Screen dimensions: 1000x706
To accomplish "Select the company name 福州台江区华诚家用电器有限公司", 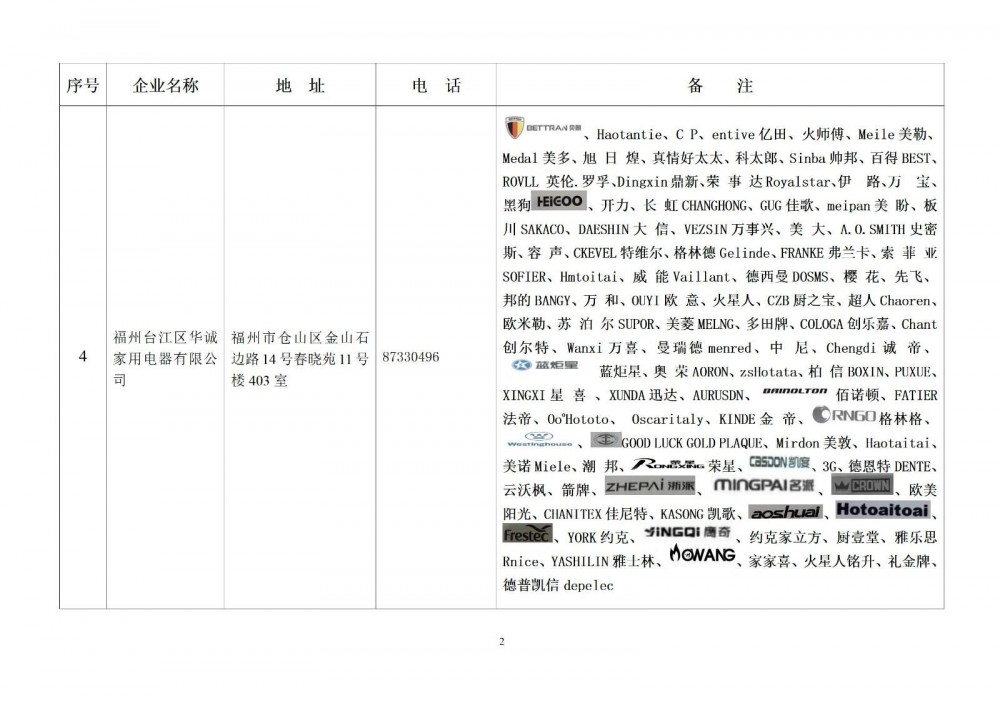I will [x=165, y=357].
